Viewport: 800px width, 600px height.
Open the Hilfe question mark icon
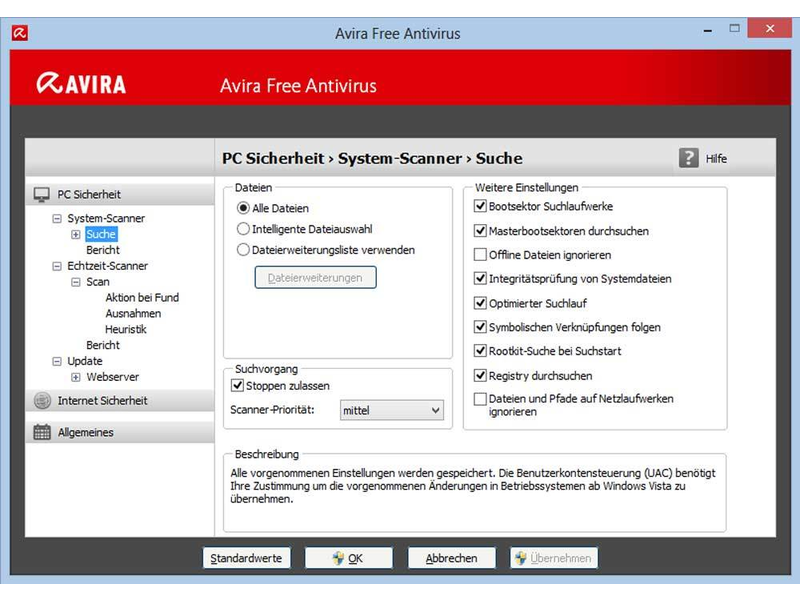[x=688, y=158]
